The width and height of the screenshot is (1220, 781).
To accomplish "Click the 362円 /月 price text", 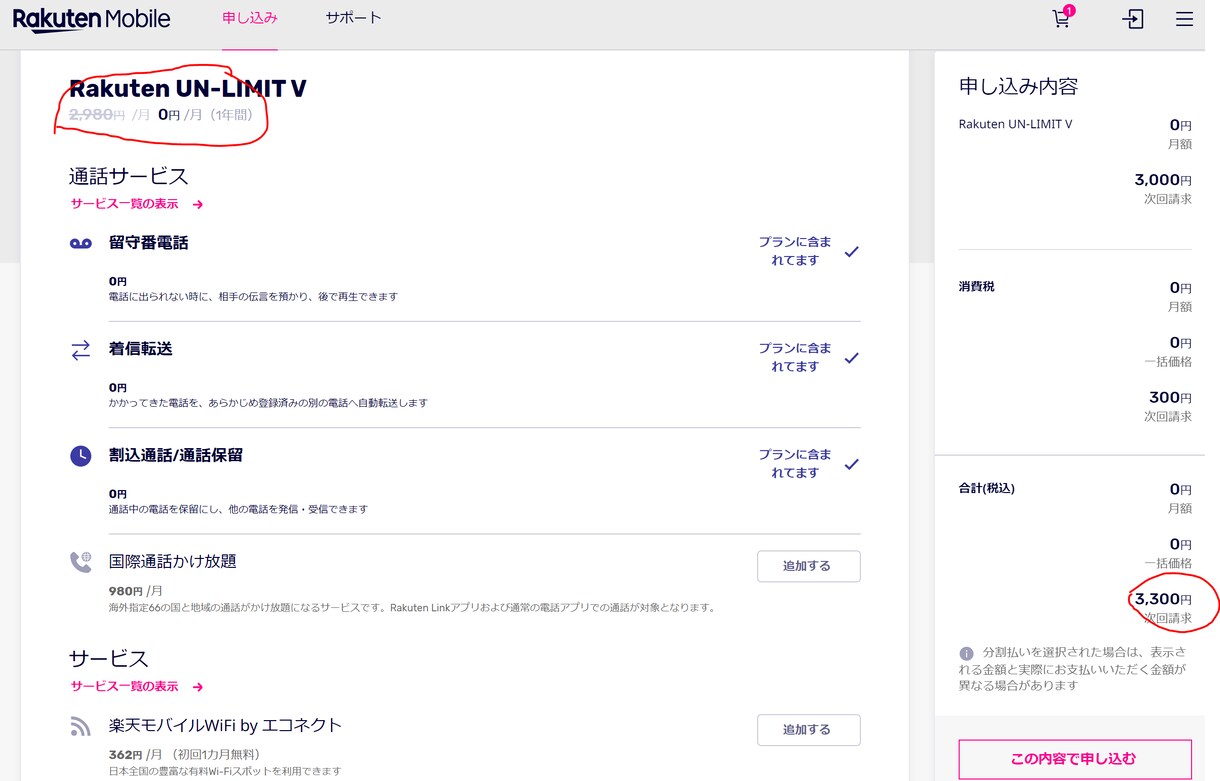I will [x=136, y=755].
